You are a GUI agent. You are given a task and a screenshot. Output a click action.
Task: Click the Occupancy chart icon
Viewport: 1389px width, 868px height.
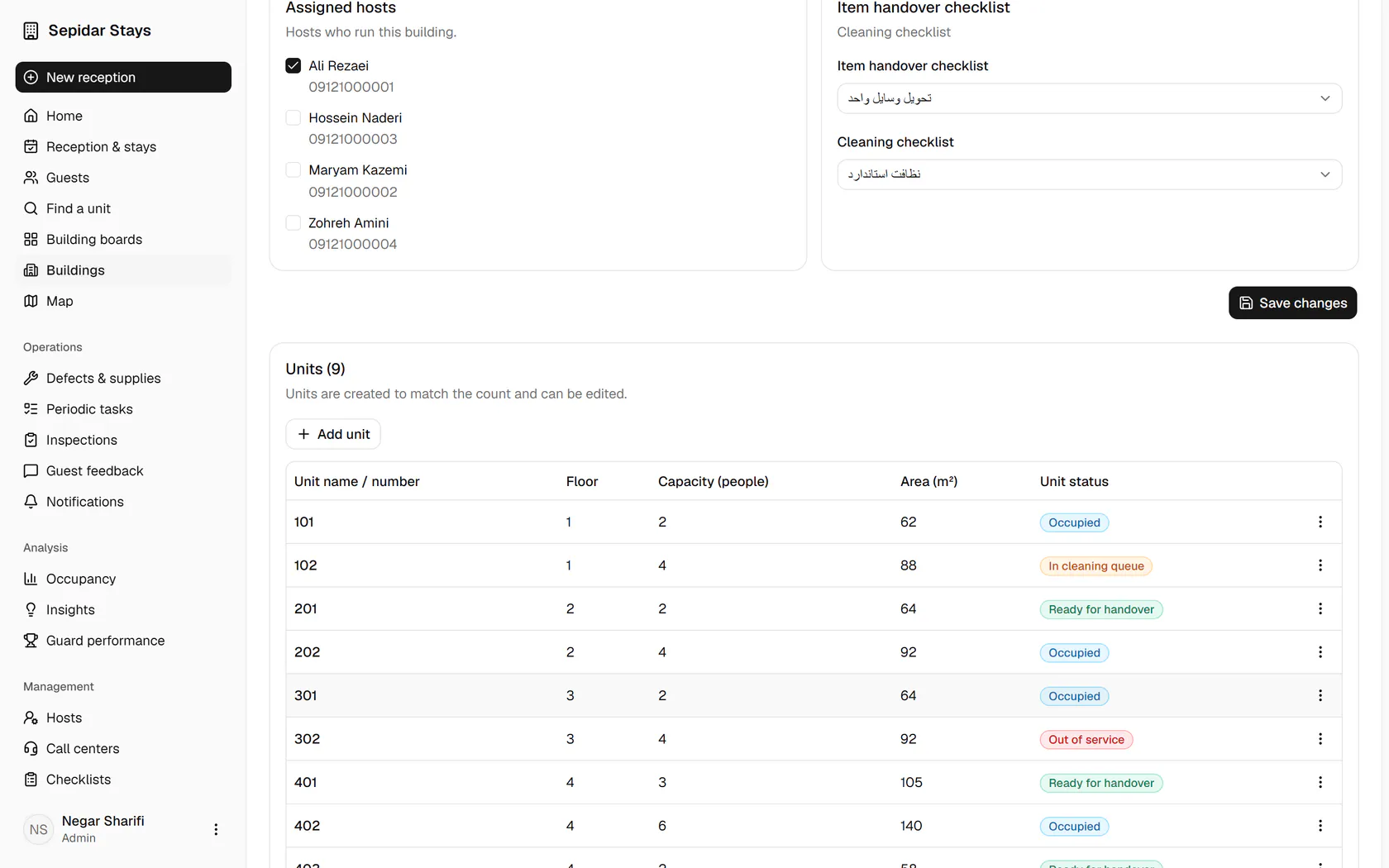tap(31, 579)
